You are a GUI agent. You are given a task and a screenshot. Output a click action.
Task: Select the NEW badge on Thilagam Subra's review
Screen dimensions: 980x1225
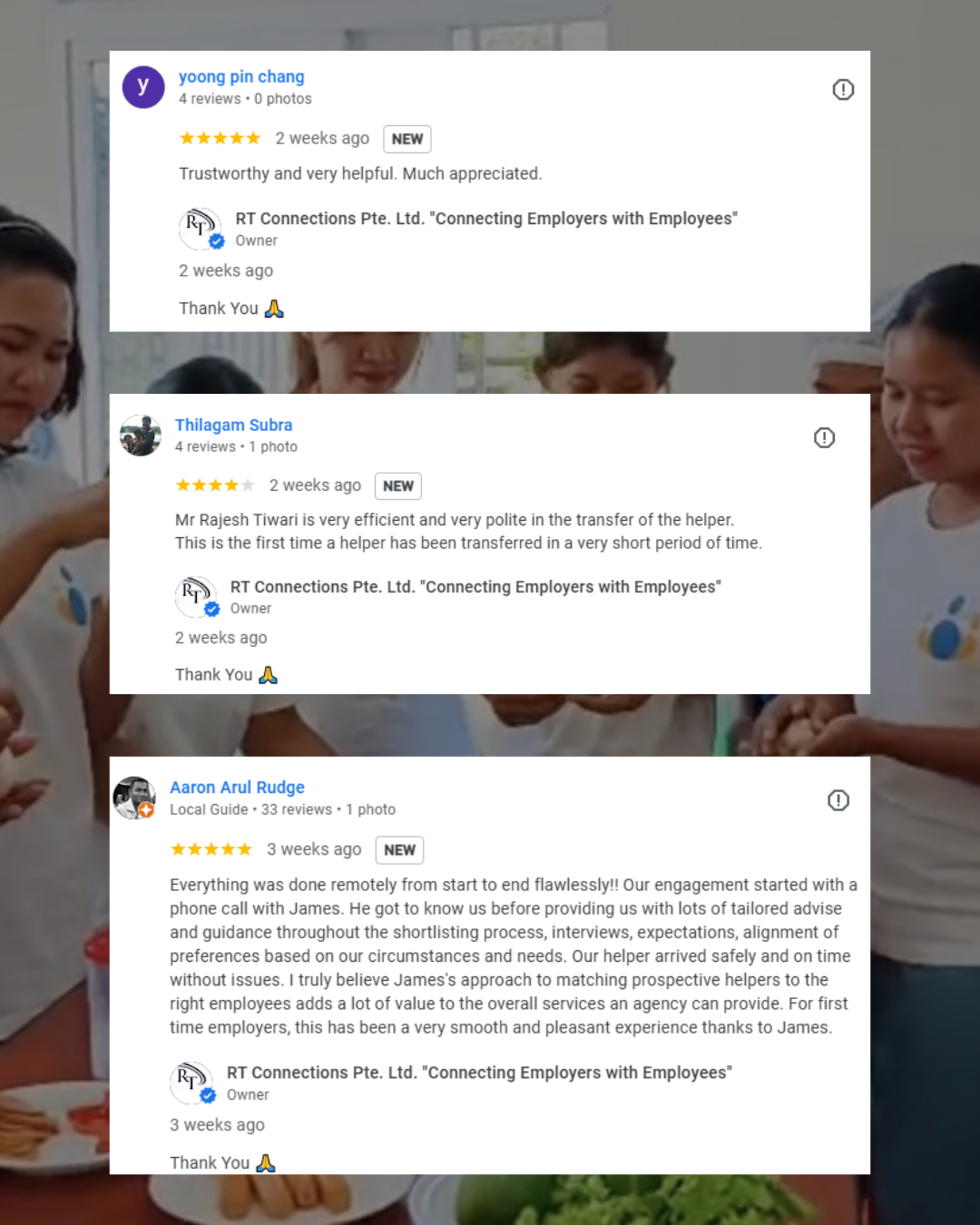pyautogui.click(x=398, y=486)
